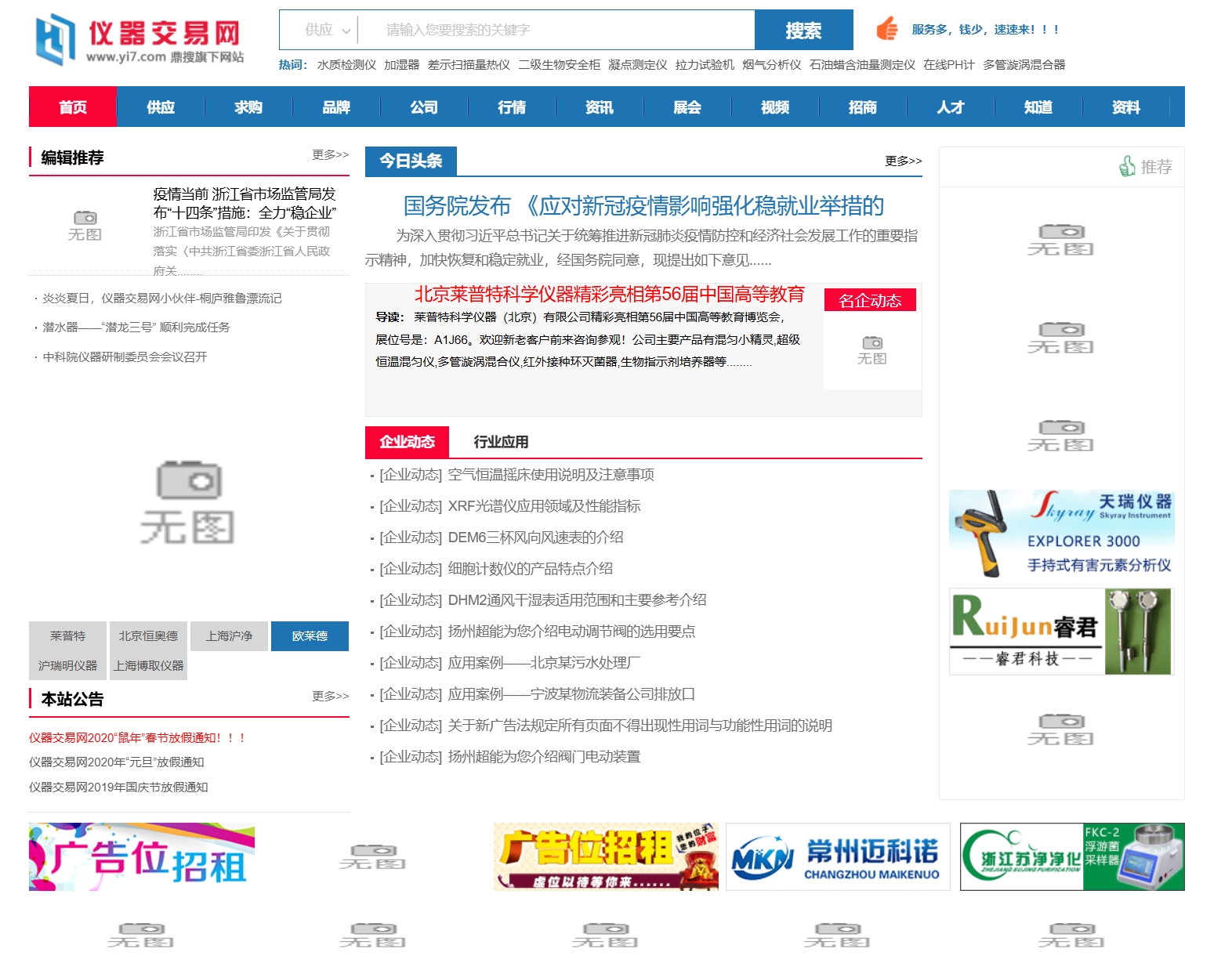Viewport: 1232px width, 963px height.
Task: Open 关于新广告法规定 article
Action: tap(640, 726)
